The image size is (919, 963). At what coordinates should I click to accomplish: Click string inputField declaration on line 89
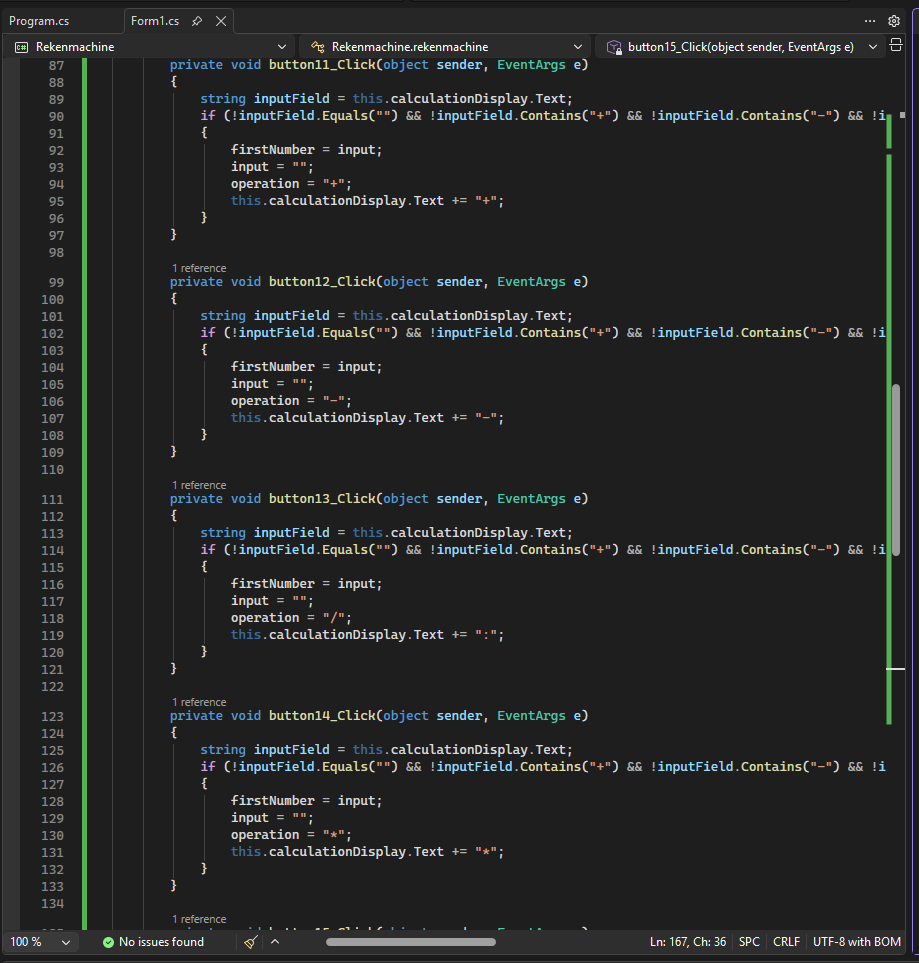coord(386,99)
